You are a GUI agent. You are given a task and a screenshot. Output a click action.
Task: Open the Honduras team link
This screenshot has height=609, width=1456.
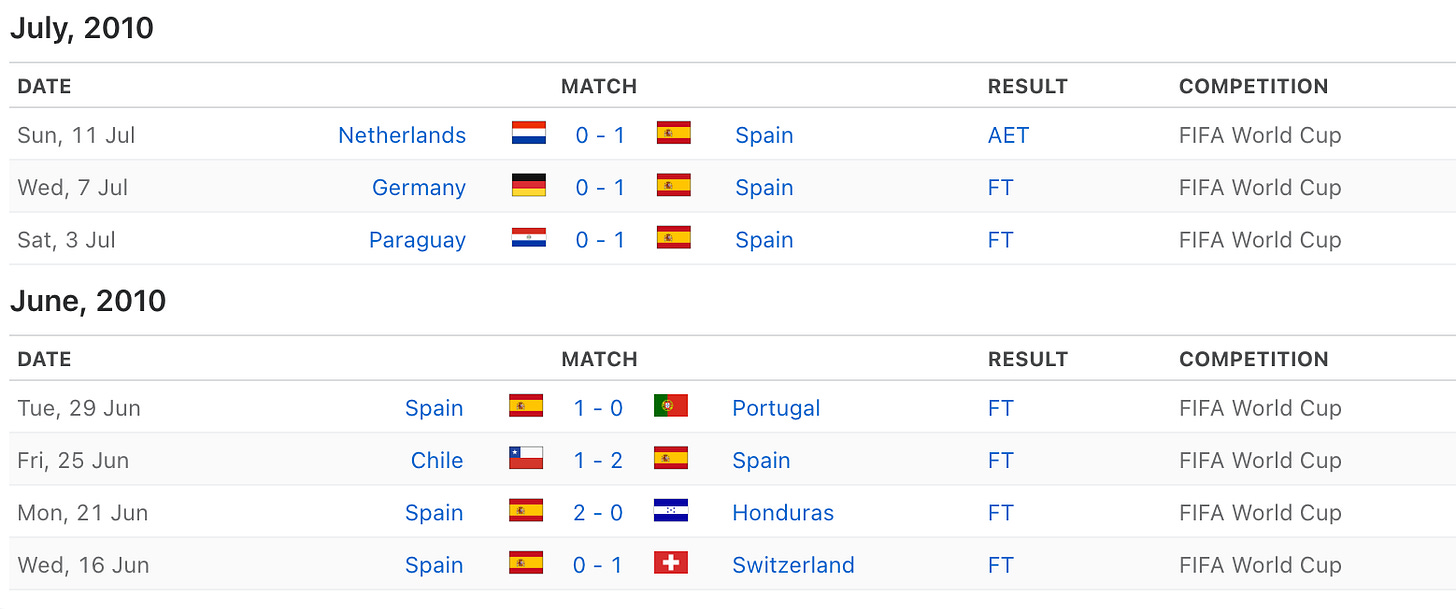click(783, 513)
